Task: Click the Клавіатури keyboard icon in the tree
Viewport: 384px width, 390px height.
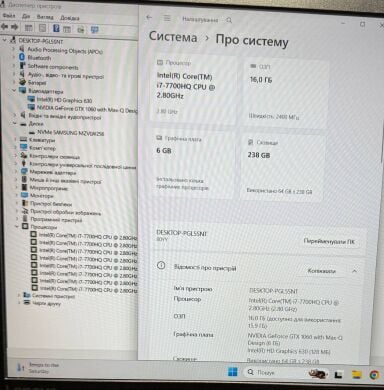Action: click(x=23, y=139)
